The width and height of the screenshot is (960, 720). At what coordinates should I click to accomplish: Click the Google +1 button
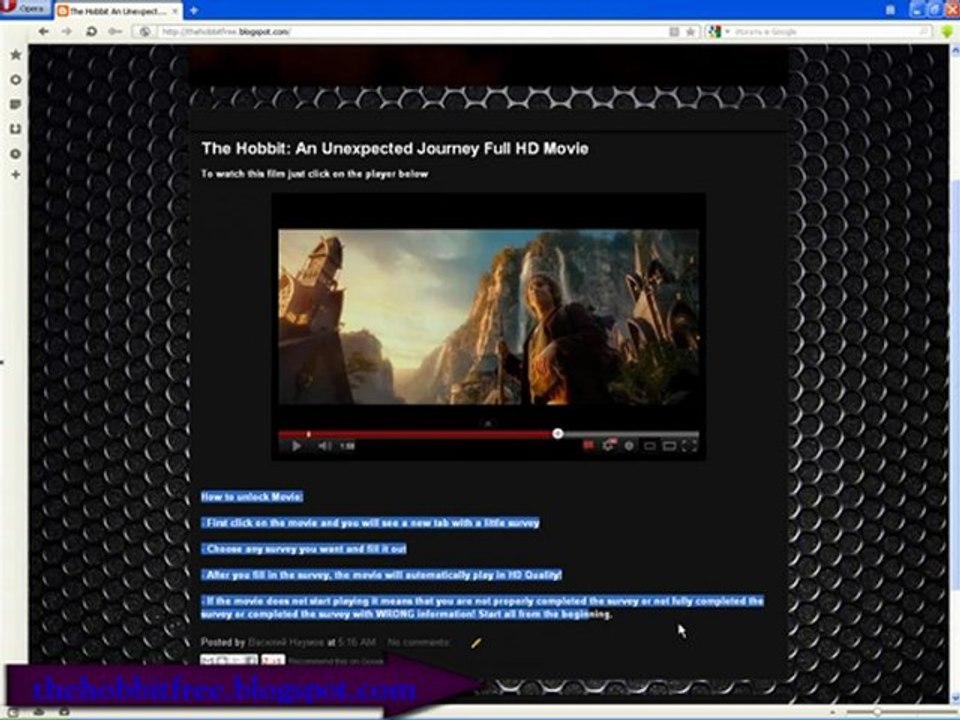point(273,660)
